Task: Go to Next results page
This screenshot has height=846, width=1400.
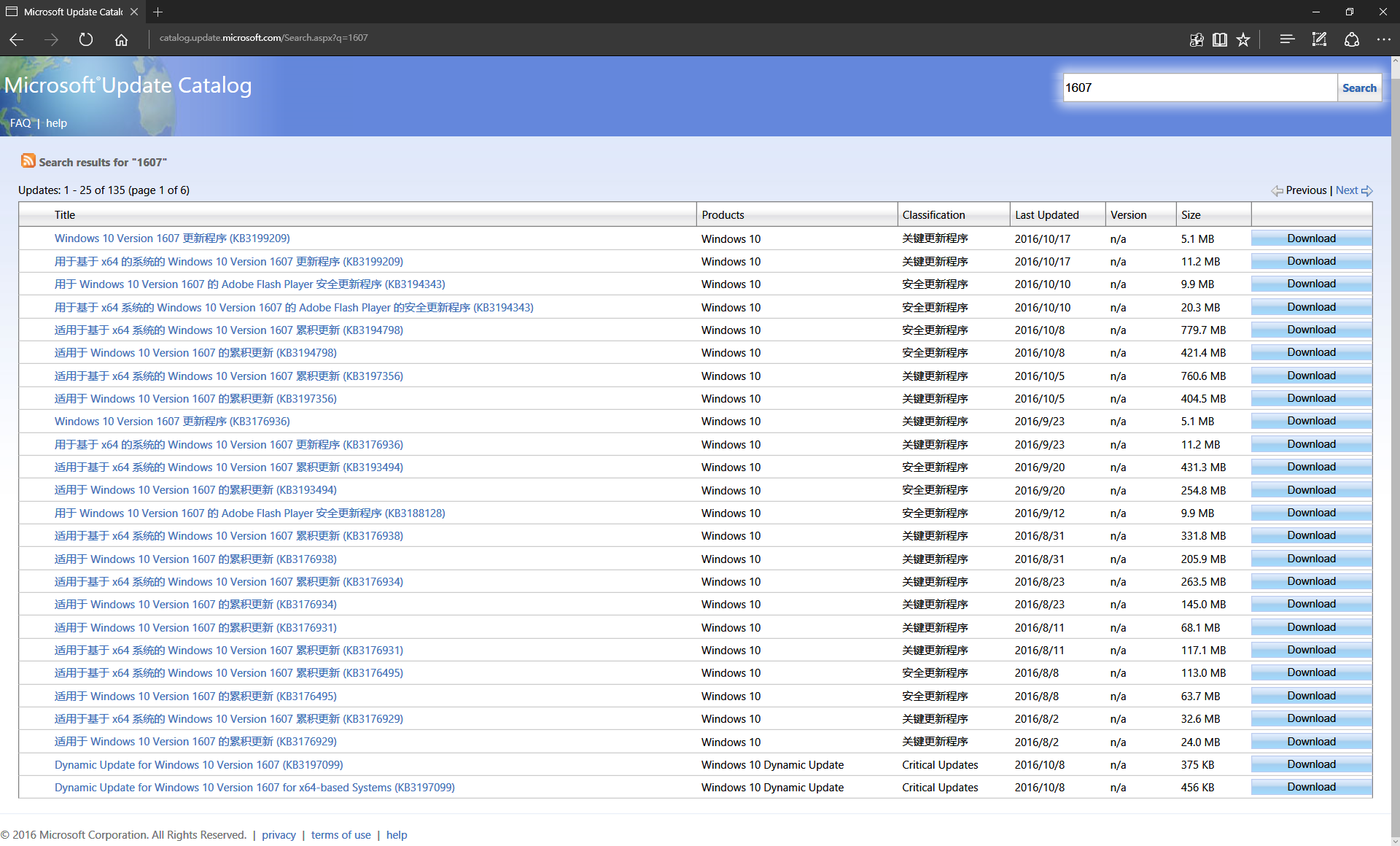Action: [1347, 190]
